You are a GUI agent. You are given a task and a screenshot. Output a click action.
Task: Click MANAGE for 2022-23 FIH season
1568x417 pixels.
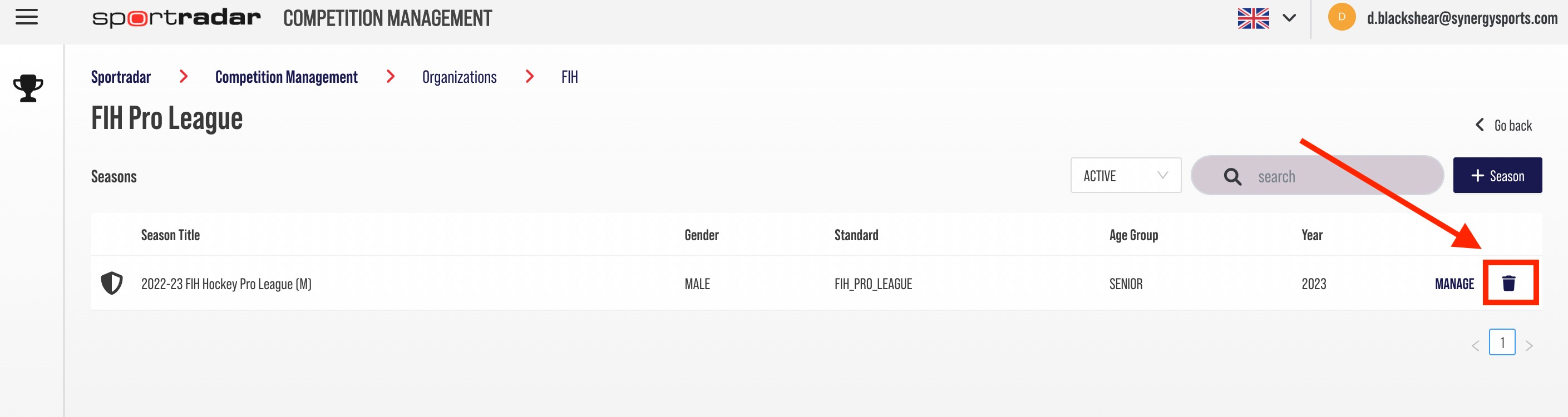(1454, 284)
